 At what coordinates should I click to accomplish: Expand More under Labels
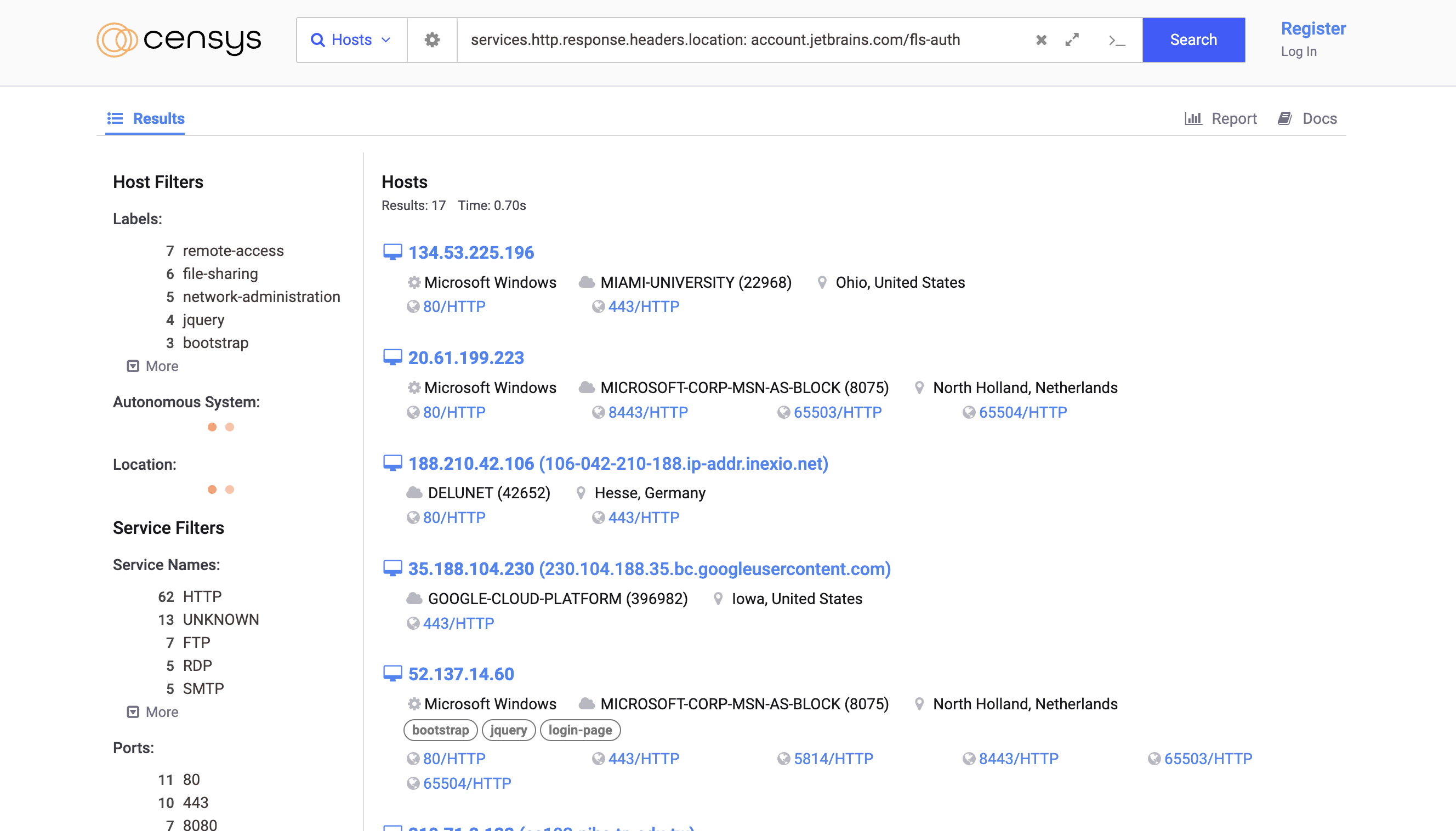(x=152, y=366)
